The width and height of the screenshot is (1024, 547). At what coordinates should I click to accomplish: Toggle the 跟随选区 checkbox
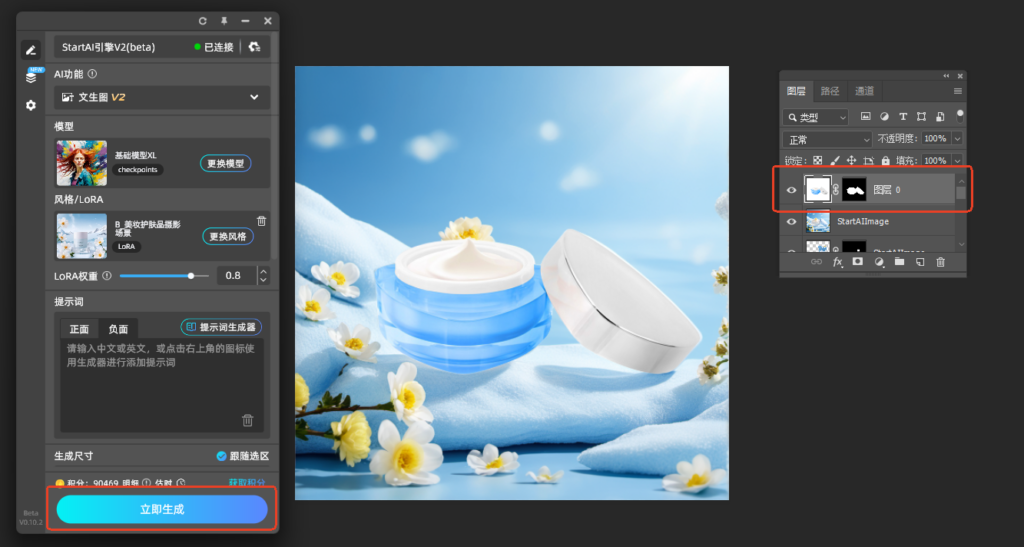tap(221, 456)
